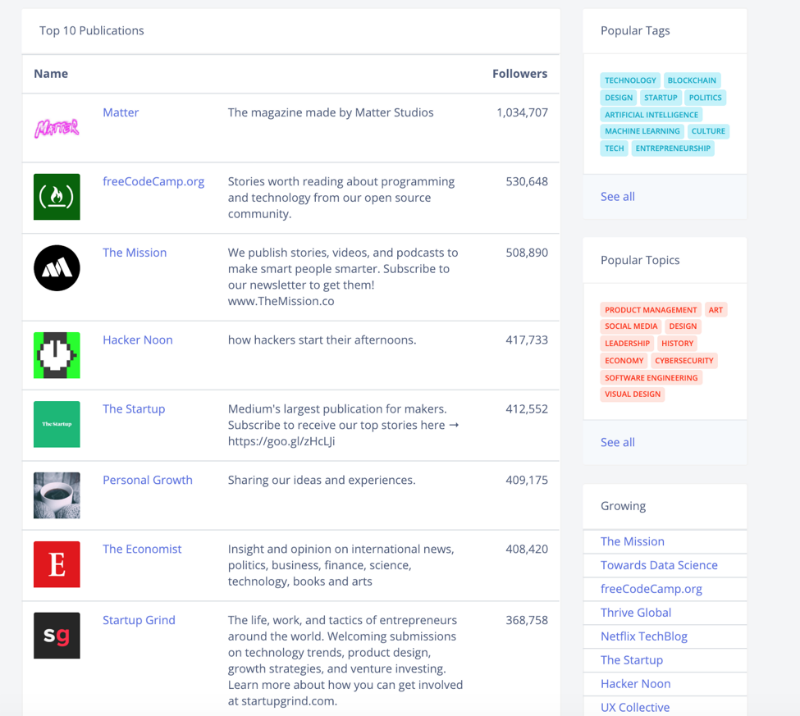Click the Personal Growth coffee cup thumbnail
Viewport: 800px width, 716px height.
click(x=56, y=495)
